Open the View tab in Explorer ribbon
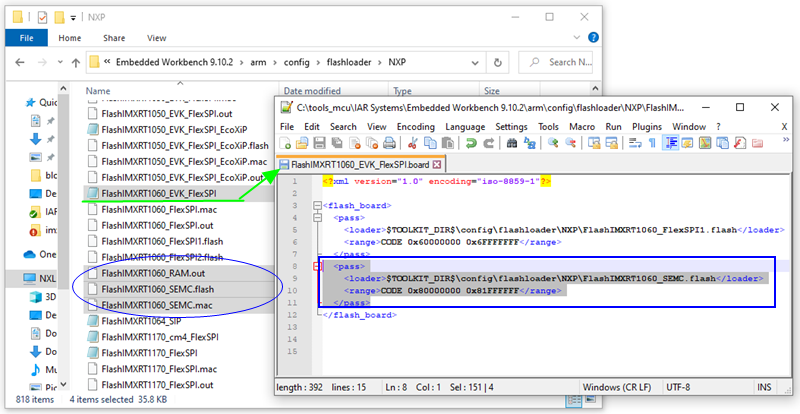Image resolution: width=800 pixels, height=414 pixels. pos(156,38)
